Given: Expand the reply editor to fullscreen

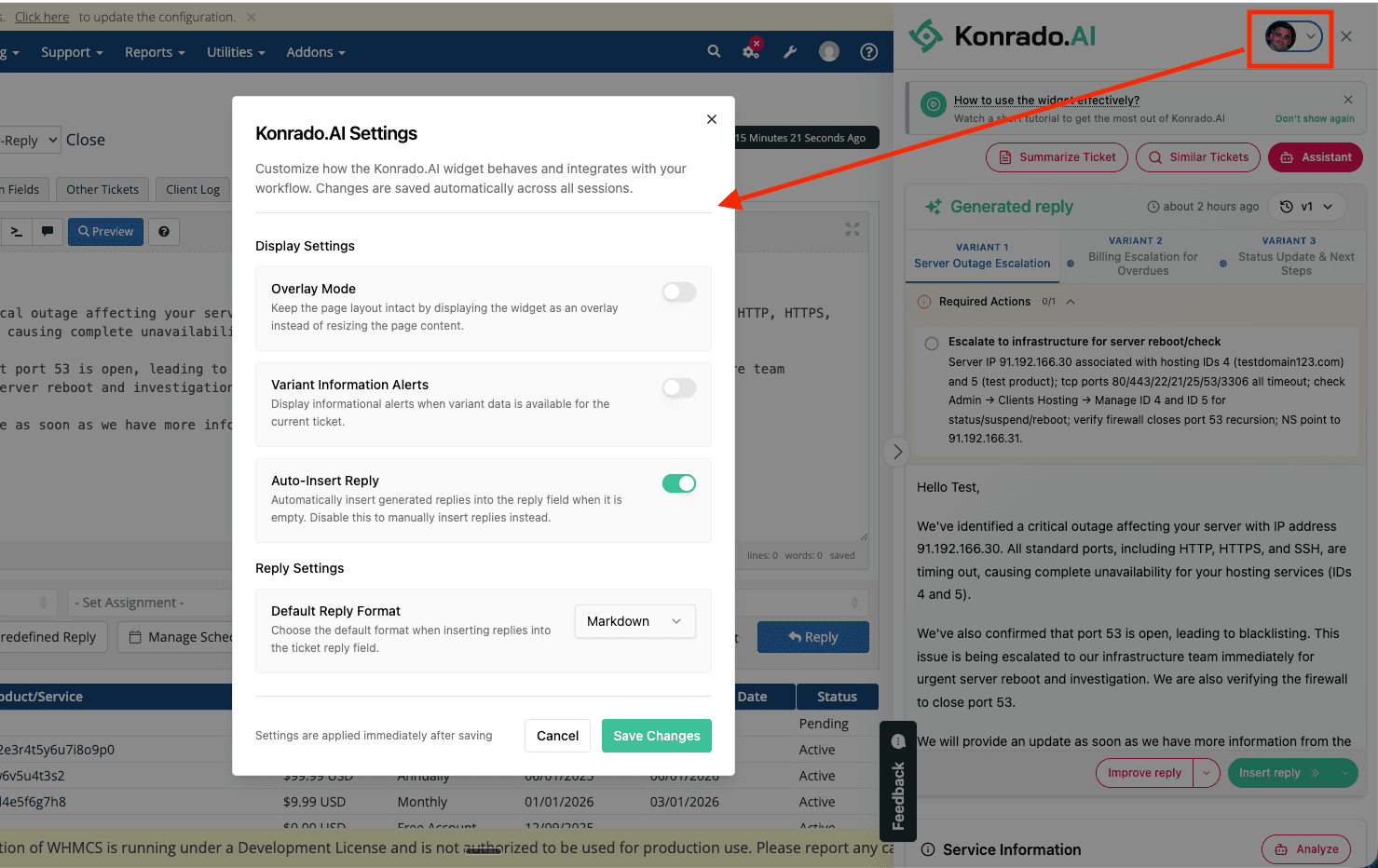Looking at the screenshot, I should pyautogui.click(x=853, y=229).
